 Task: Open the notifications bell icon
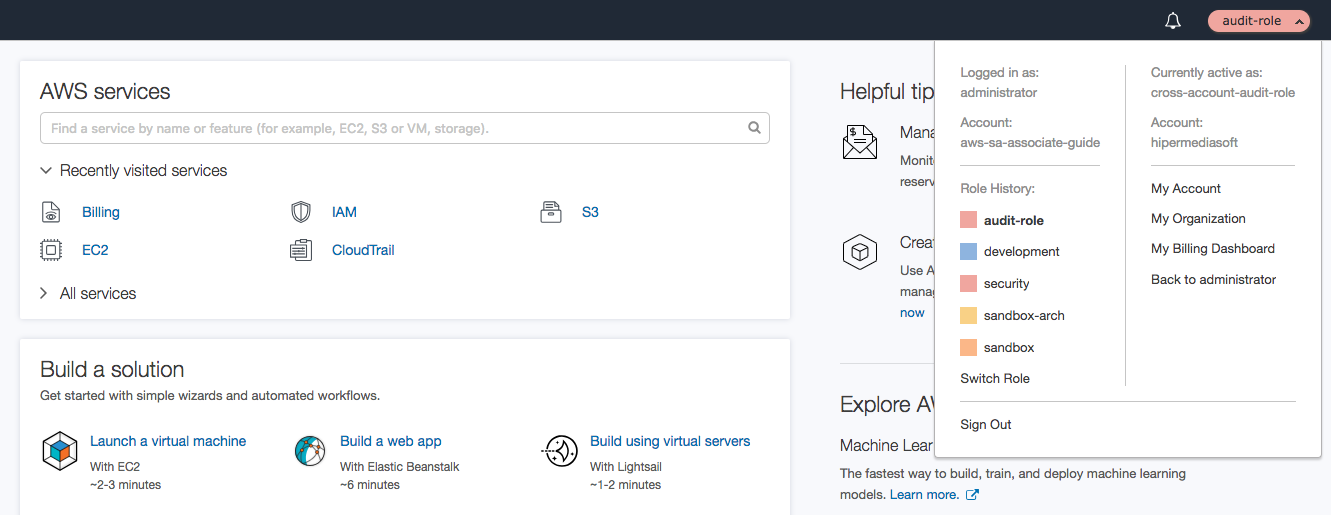[1173, 21]
